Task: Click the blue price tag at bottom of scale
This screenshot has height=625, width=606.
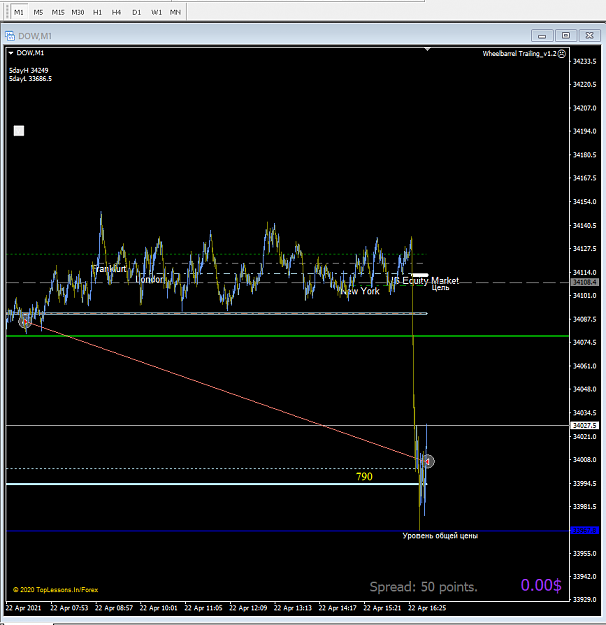Action: (x=585, y=531)
